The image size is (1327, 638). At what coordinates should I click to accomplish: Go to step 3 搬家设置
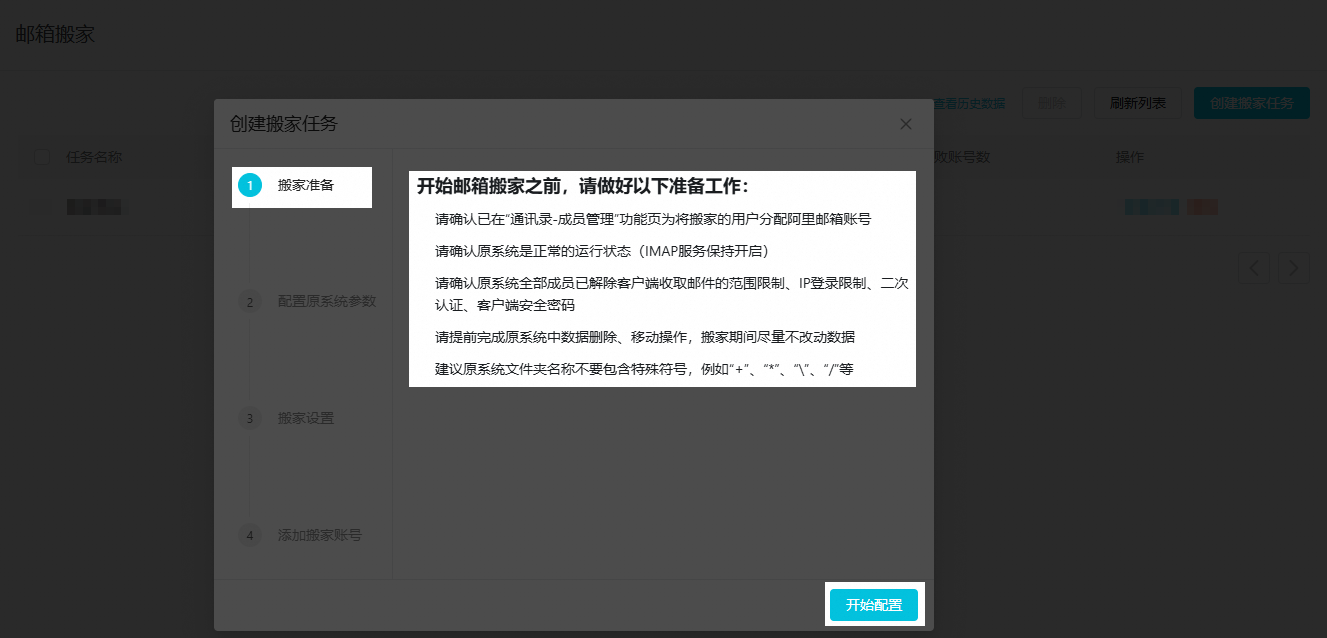[x=306, y=418]
